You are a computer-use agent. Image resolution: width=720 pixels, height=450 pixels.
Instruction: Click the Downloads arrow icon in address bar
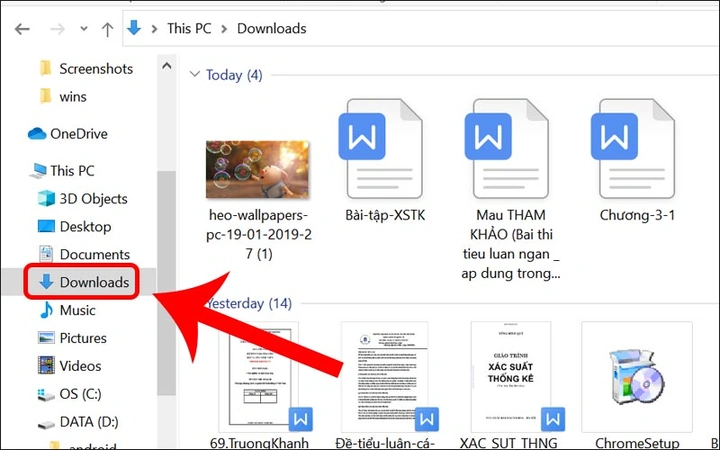(x=134, y=28)
